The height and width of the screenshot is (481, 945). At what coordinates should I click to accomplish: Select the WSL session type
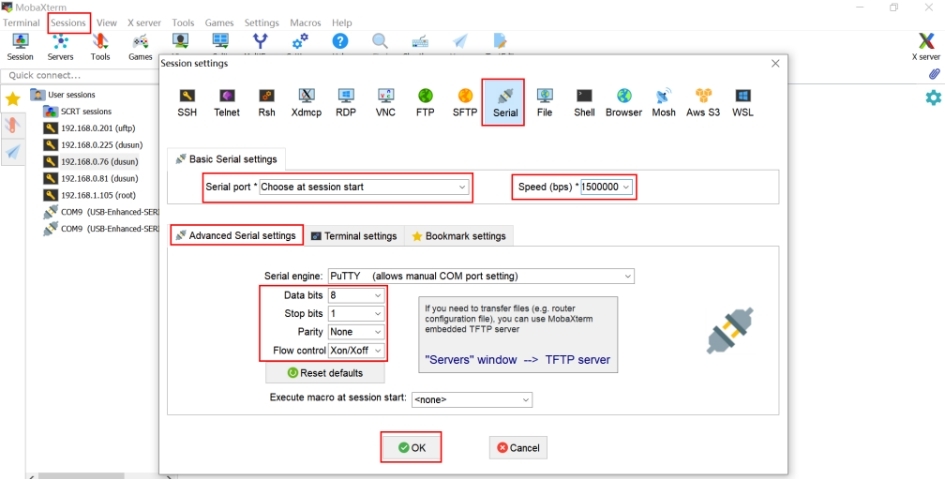click(x=742, y=102)
